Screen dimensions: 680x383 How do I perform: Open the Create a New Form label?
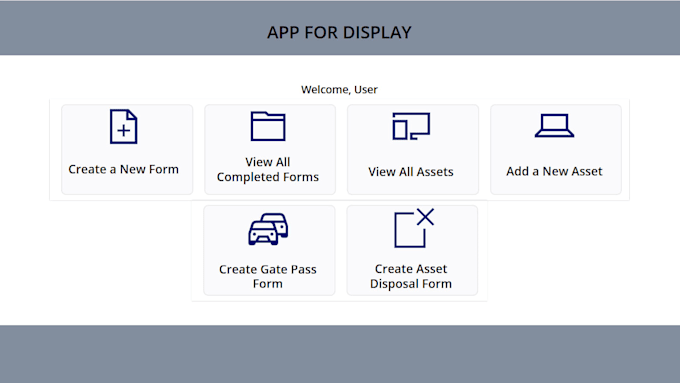tap(124, 169)
